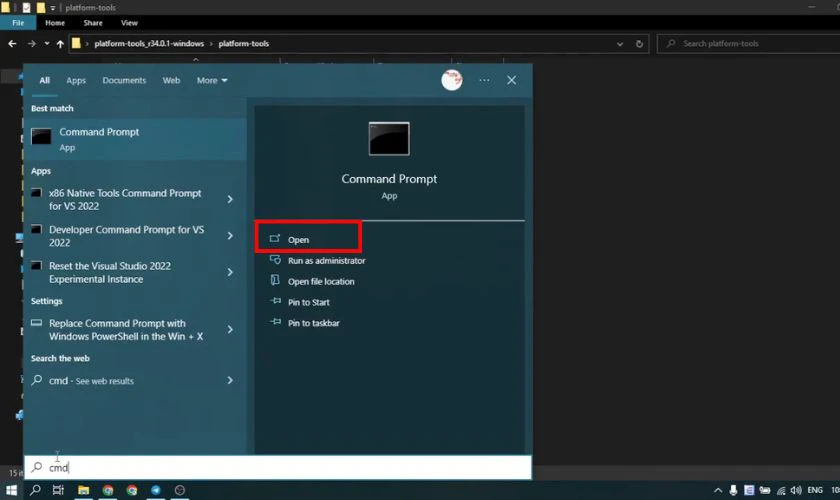Image resolution: width=840 pixels, height=500 pixels.
Task: Expand the cmd web results chevron
Action: 230,380
